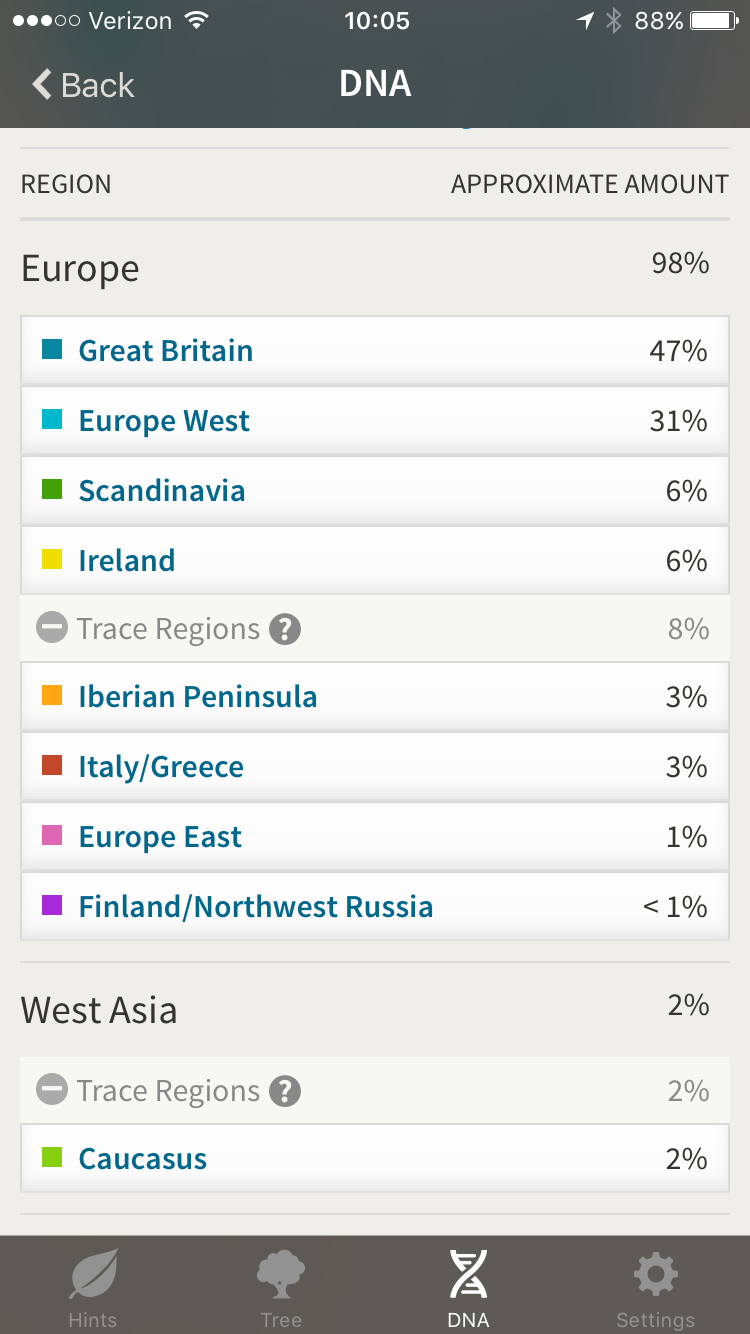Tap the DNA helix icon

[x=468, y=1276]
